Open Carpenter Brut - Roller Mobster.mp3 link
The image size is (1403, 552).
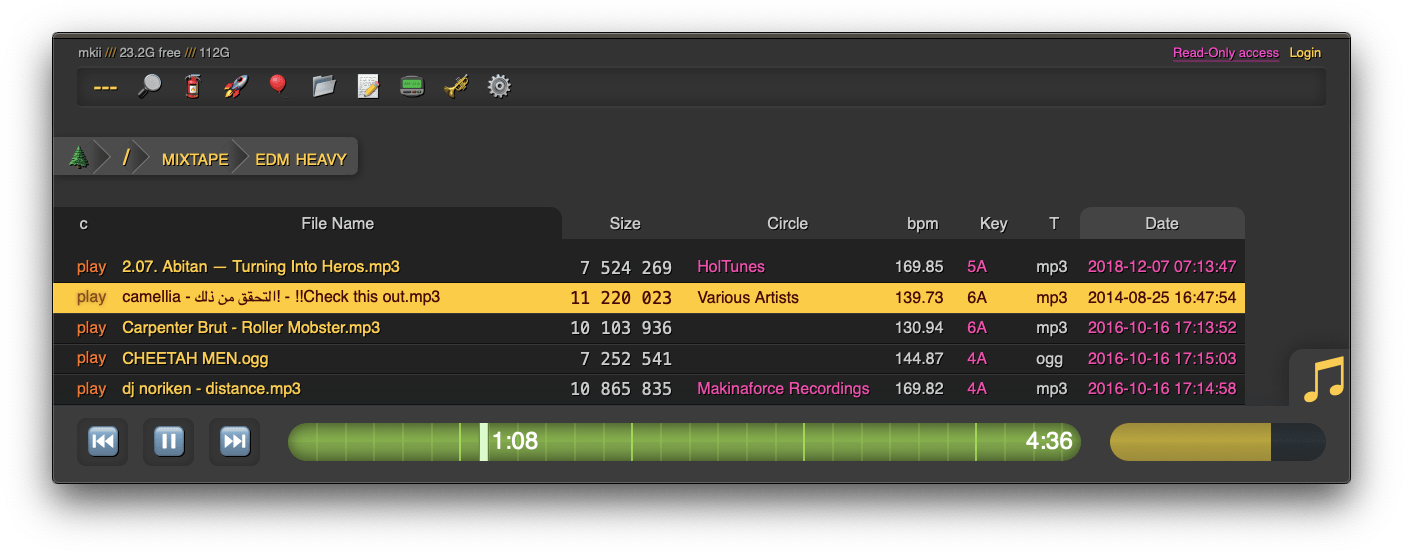pyautogui.click(x=251, y=328)
